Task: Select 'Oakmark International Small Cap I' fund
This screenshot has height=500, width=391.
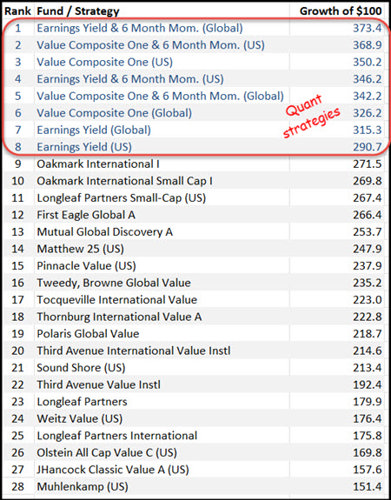Action: pyautogui.click(x=125, y=181)
